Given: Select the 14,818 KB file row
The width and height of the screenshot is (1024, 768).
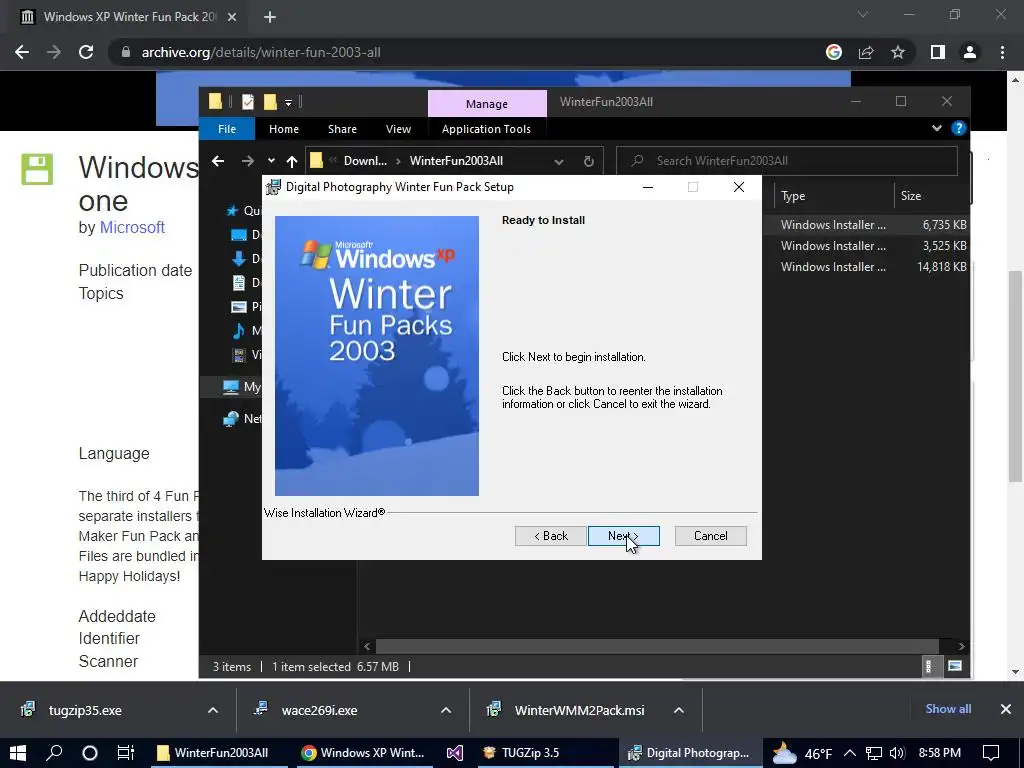Looking at the screenshot, I should point(865,266).
